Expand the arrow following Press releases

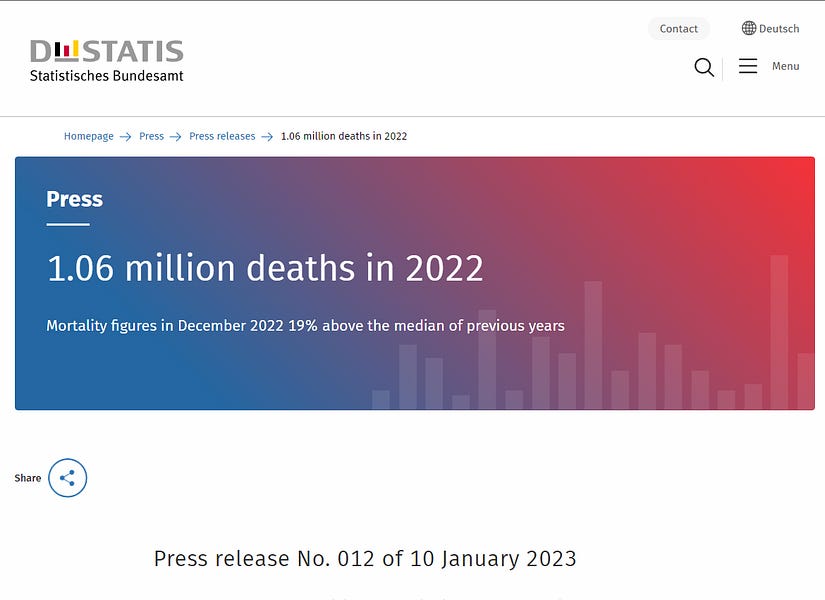(x=266, y=136)
